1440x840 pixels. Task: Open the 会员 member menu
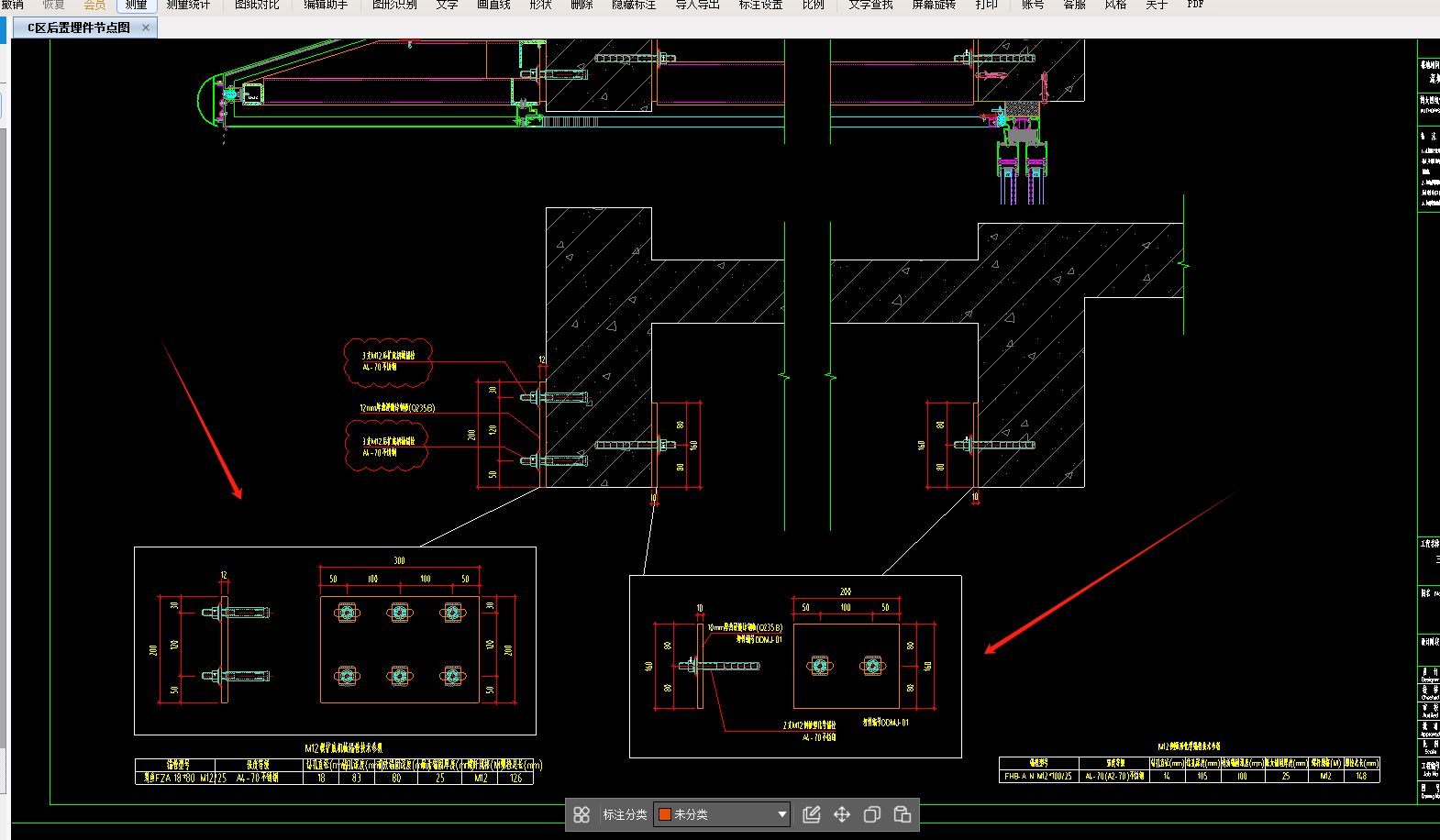94,5
